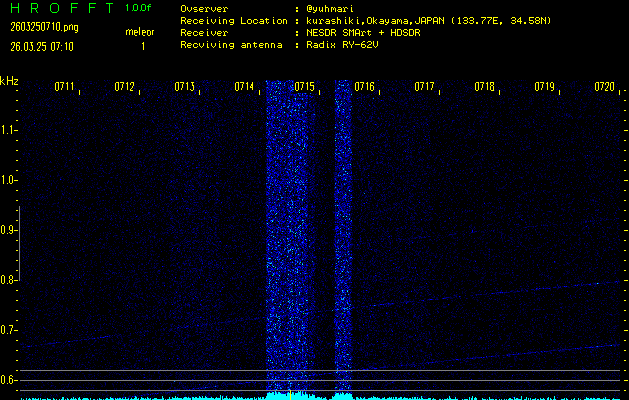
Task: Select the 0713 time marker
Action: pyautogui.click(x=185, y=87)
